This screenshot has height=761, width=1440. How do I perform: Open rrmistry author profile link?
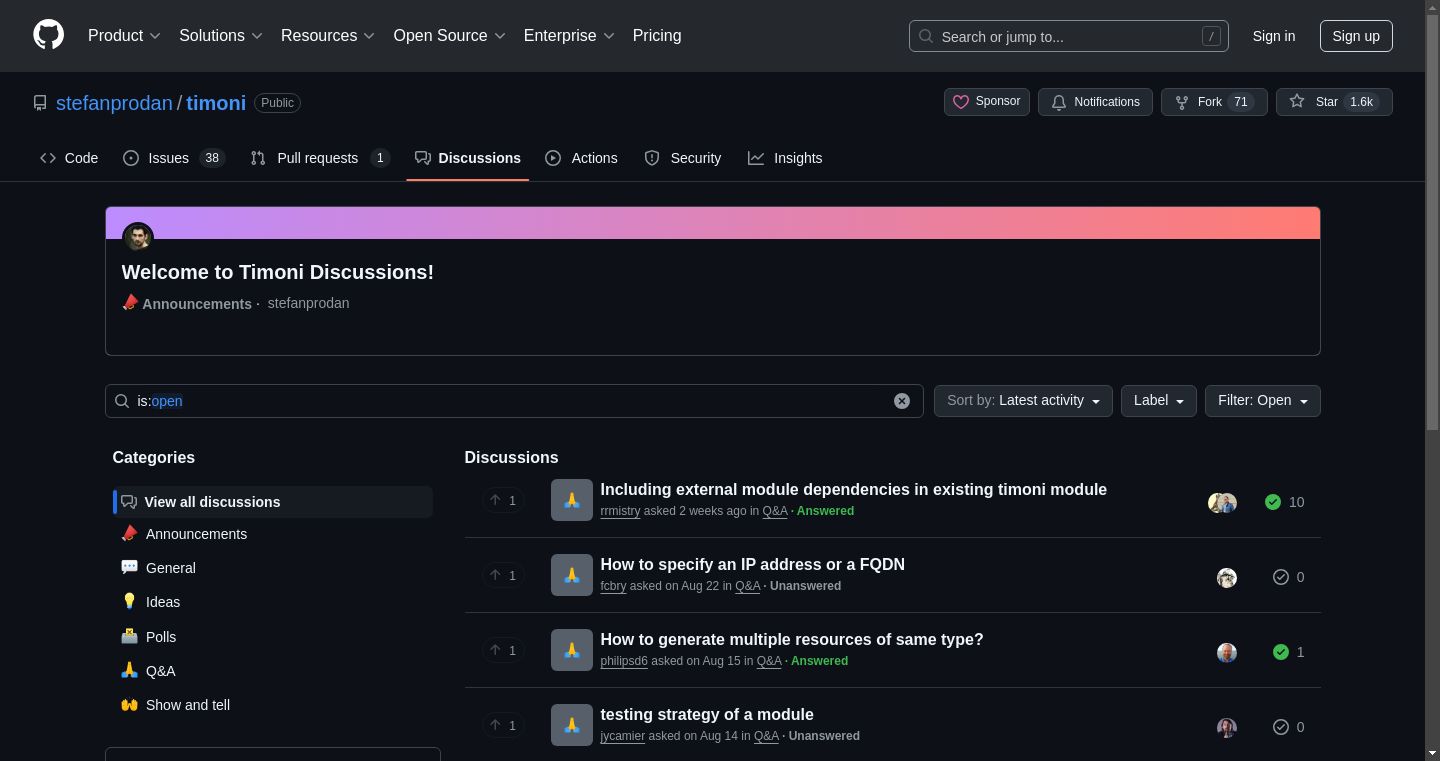(x=620, y=511)
